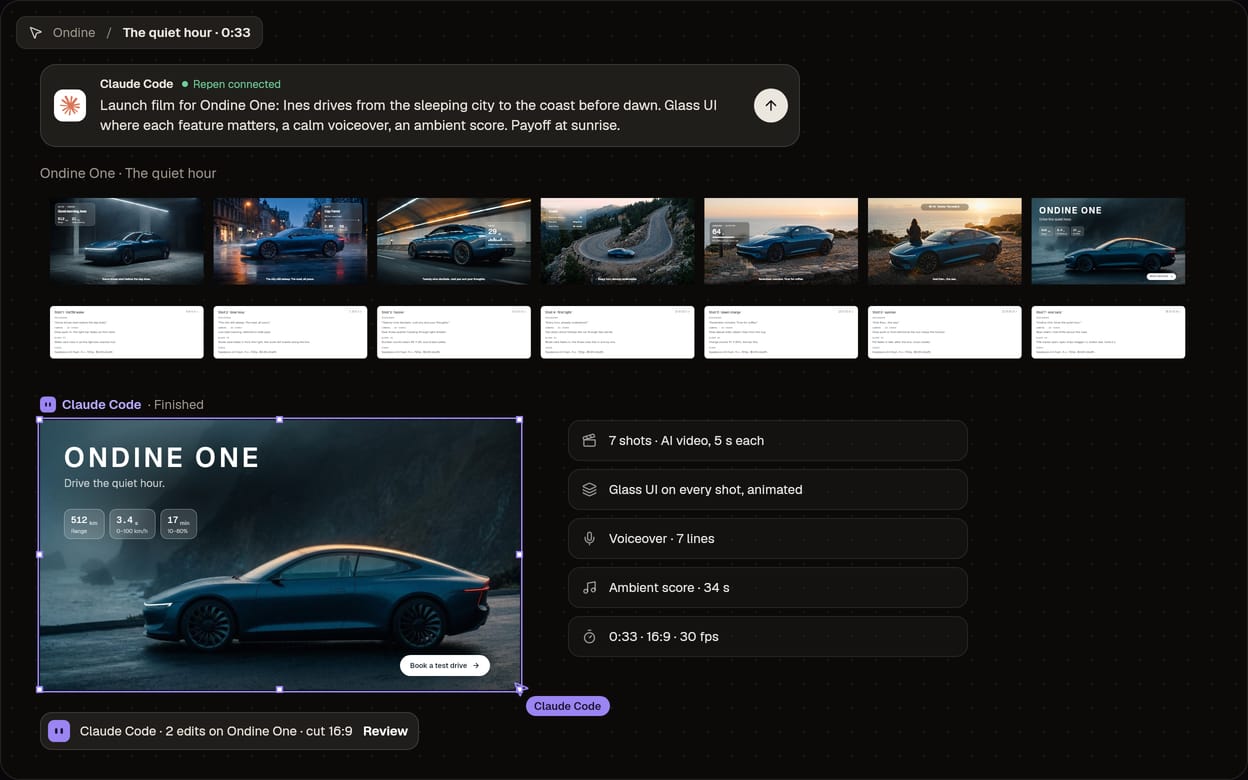Click the layers icon in the Glass UI row
The height and width of the screenshot is (780, 1248).
pyautogui.click(x=590, y=490)
